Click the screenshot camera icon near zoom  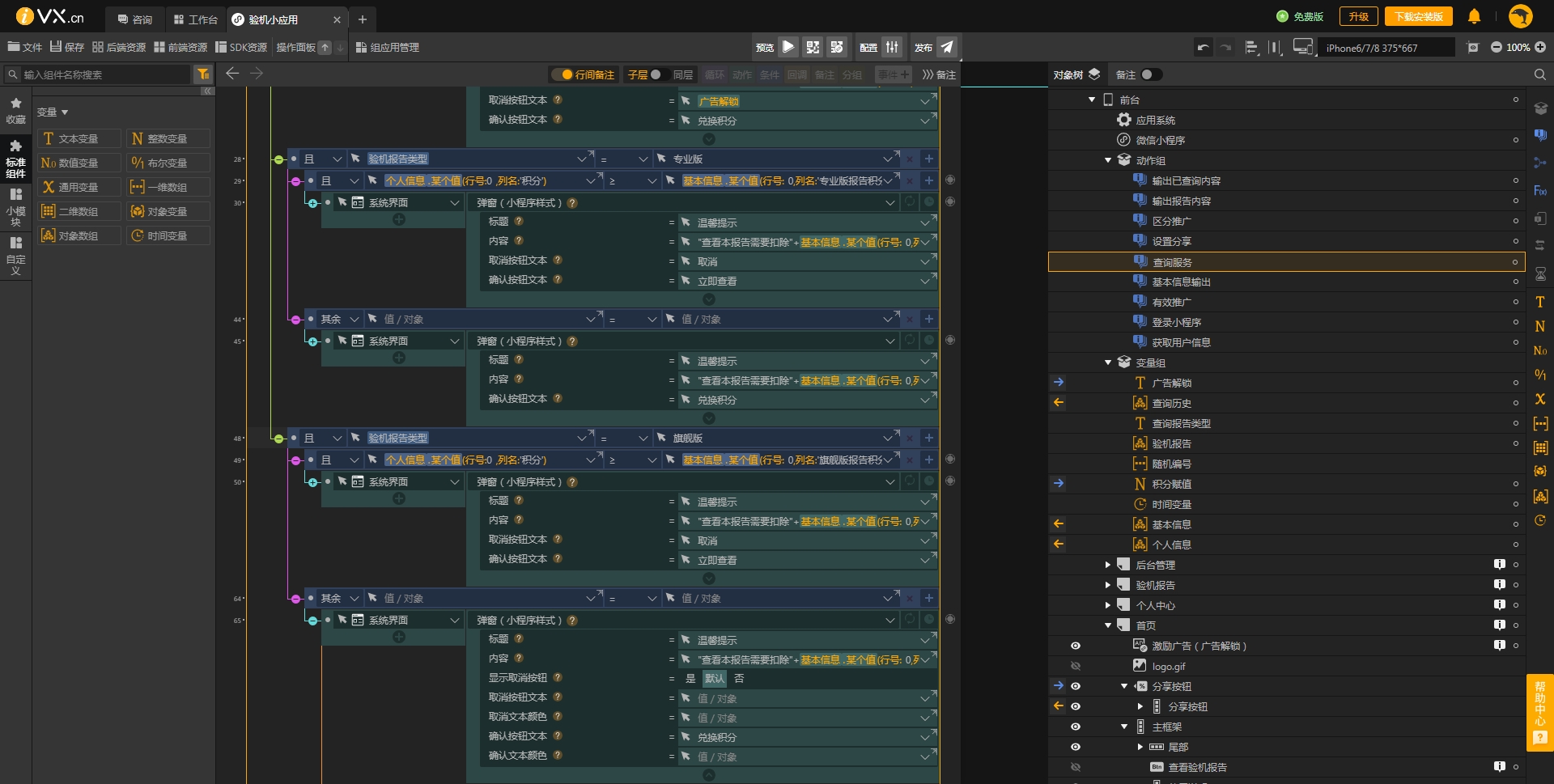pyautogui.click(x=1473, y=48)
